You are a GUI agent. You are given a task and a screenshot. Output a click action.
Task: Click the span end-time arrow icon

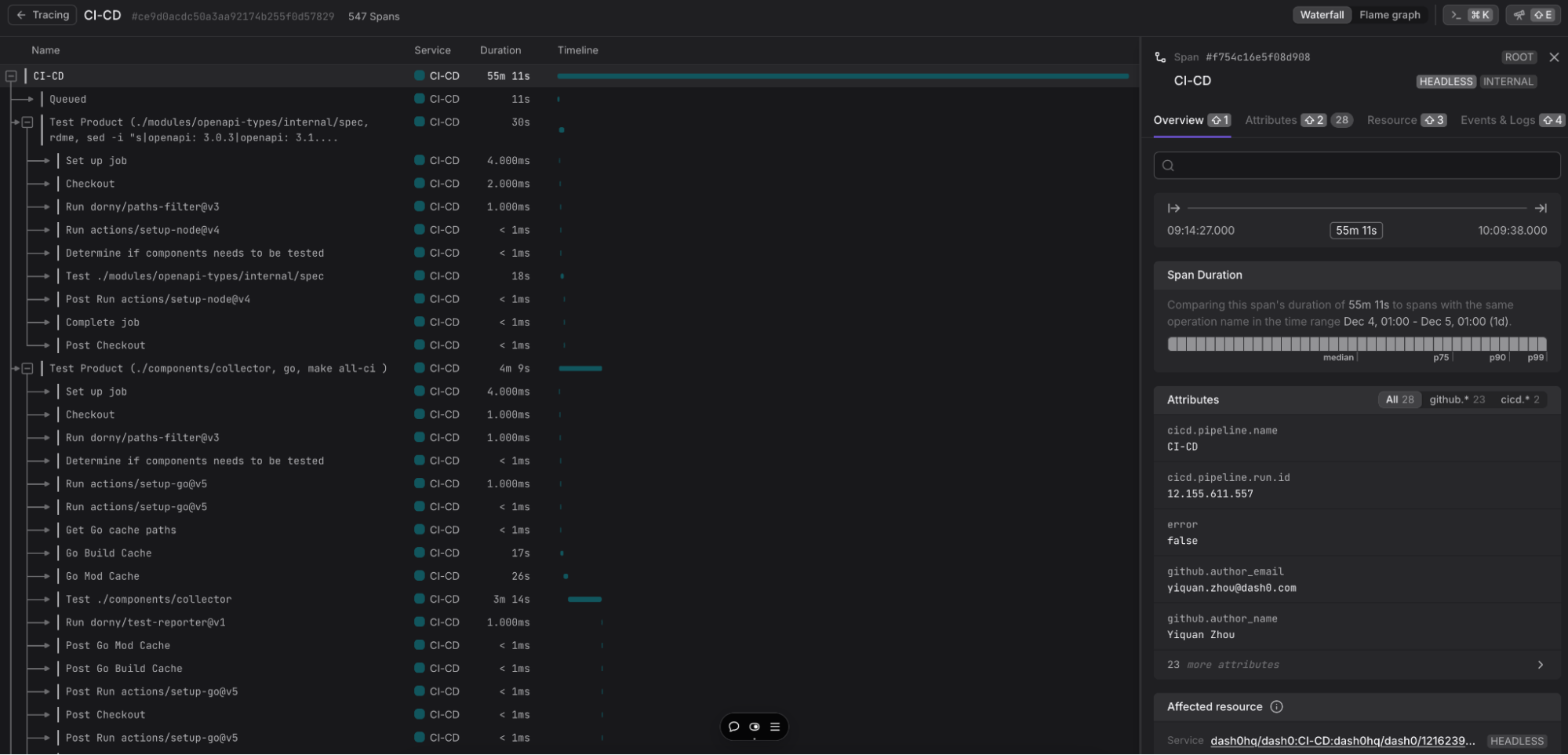tap(1541, 208)
